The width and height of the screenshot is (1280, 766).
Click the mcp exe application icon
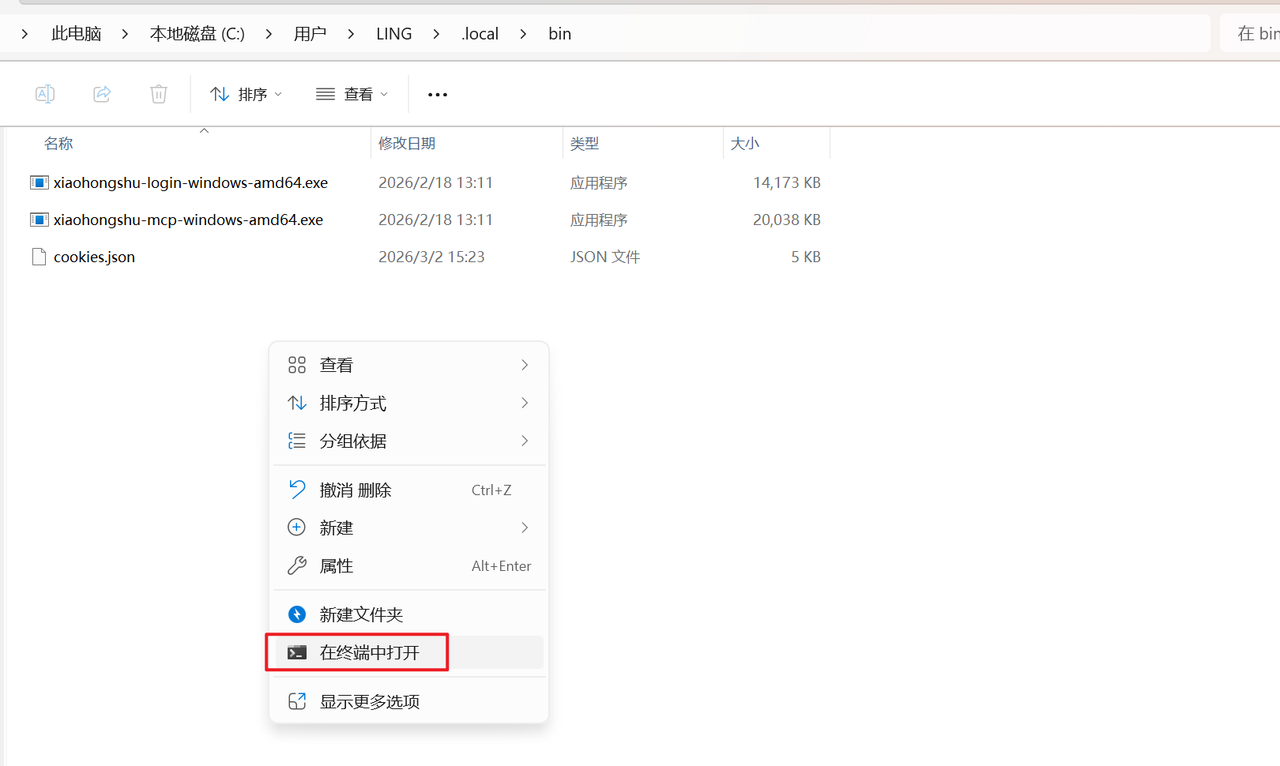(39, 220)
